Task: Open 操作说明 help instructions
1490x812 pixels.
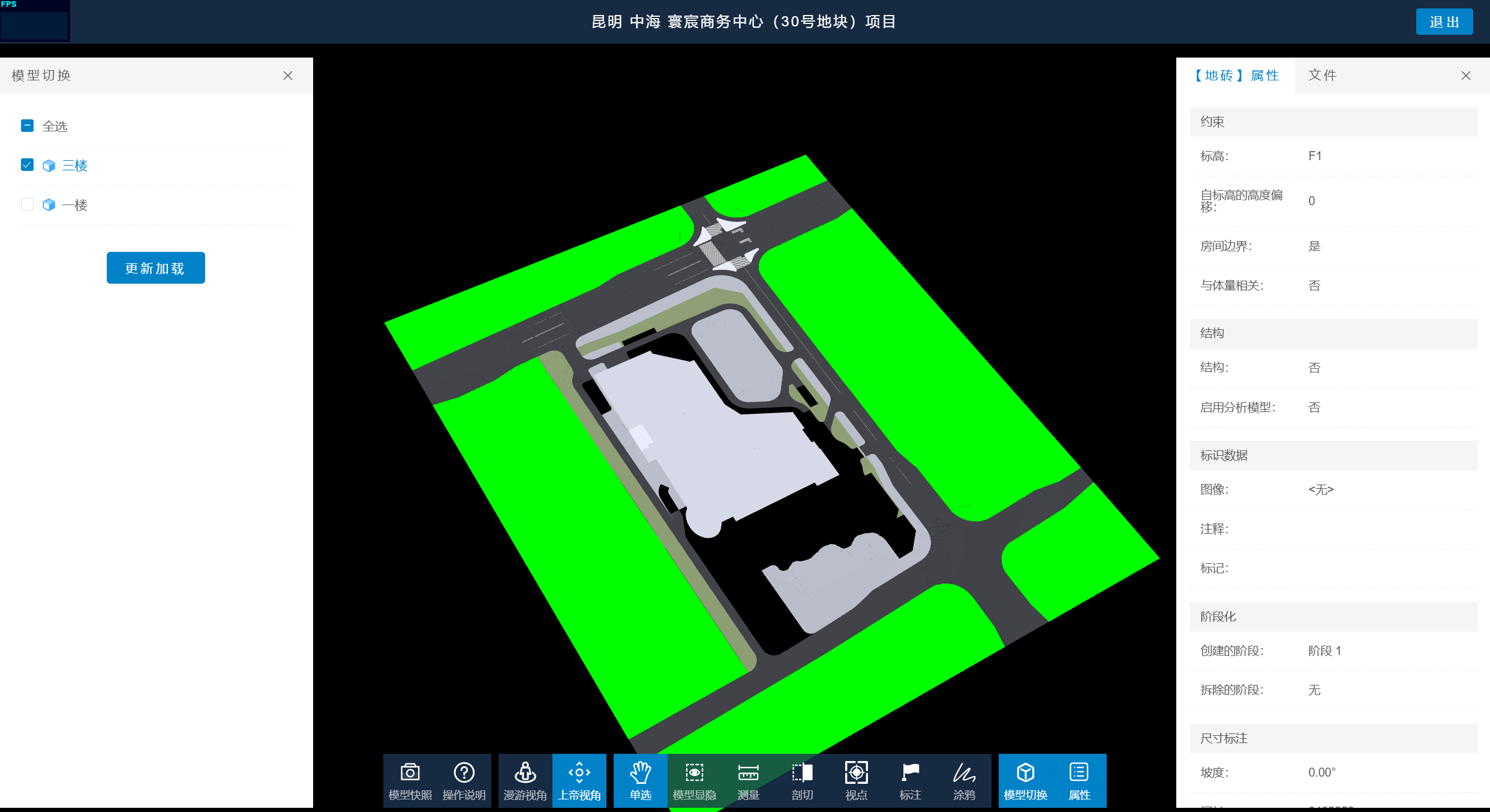Action: coord(464,781)
